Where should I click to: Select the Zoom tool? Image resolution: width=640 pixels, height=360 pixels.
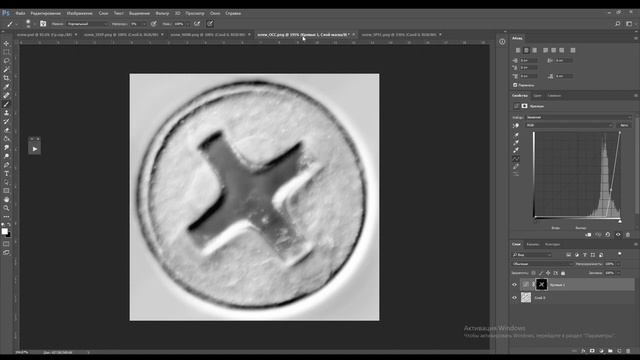(x=6, y=208)
